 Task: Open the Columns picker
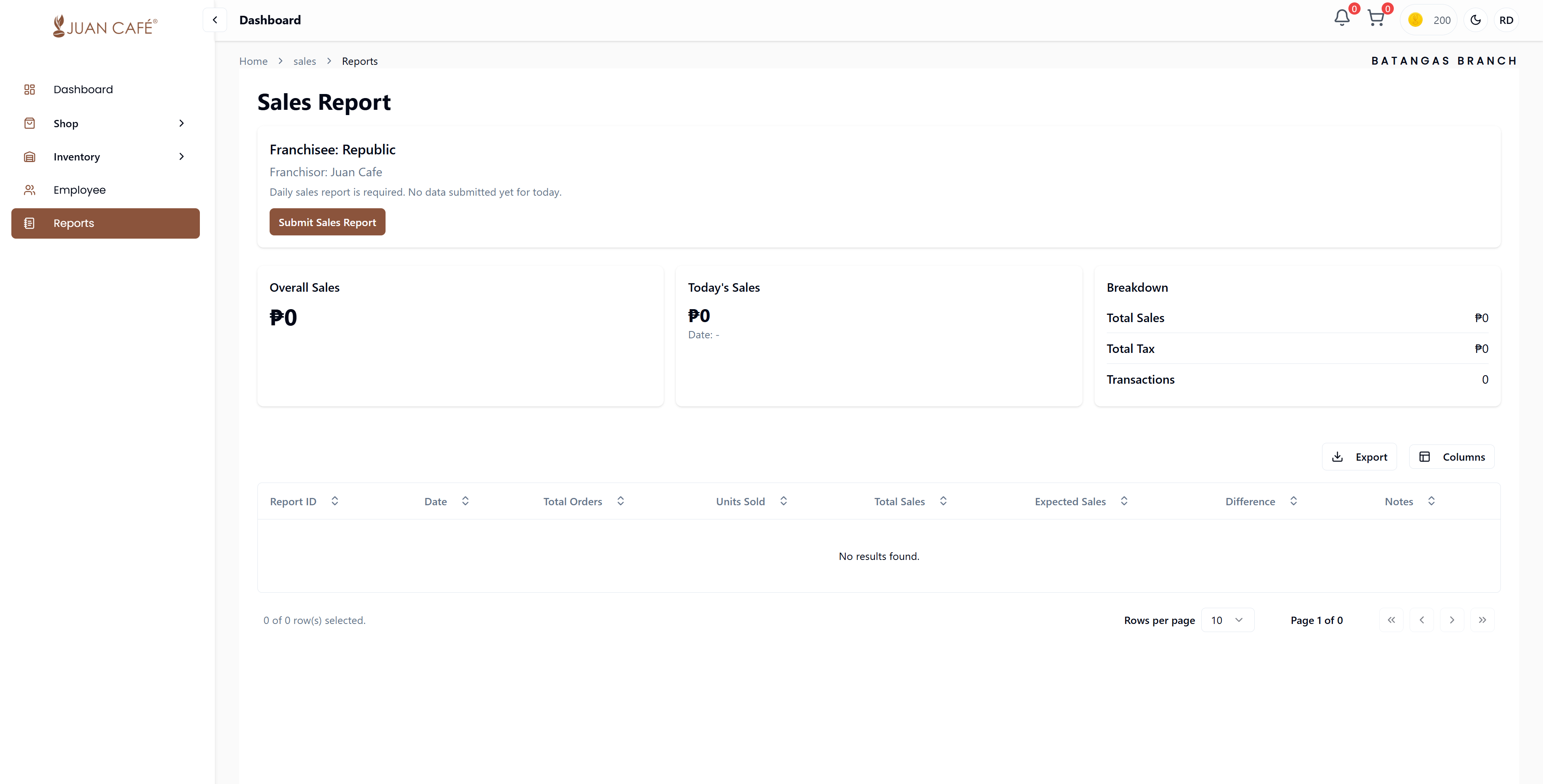[1452, 456]
